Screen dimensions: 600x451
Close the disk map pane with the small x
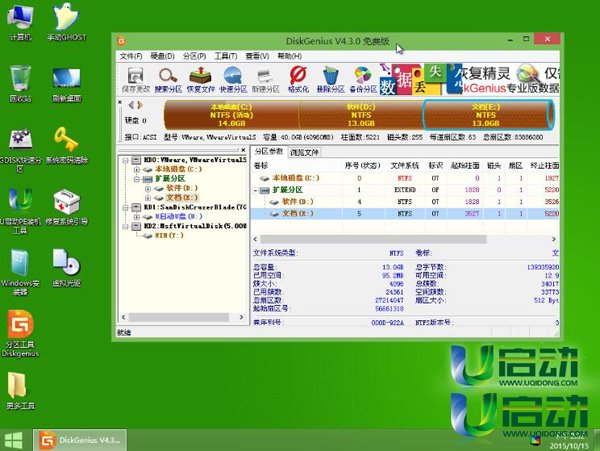[120, 102]
